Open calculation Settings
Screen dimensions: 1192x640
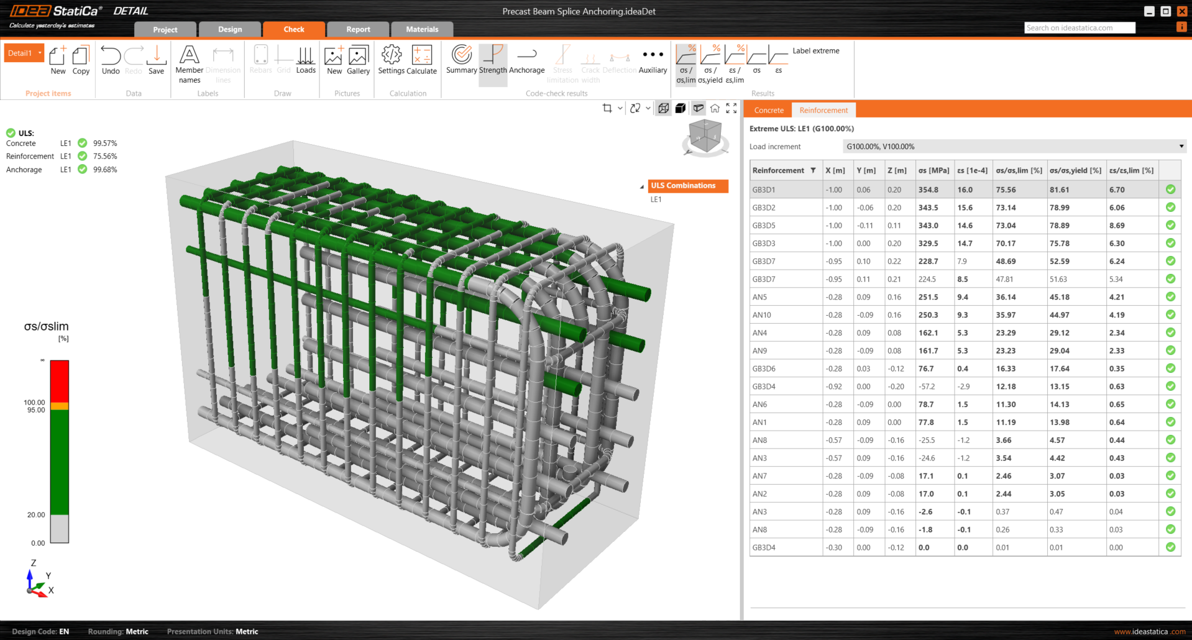[x=391, y=59]
